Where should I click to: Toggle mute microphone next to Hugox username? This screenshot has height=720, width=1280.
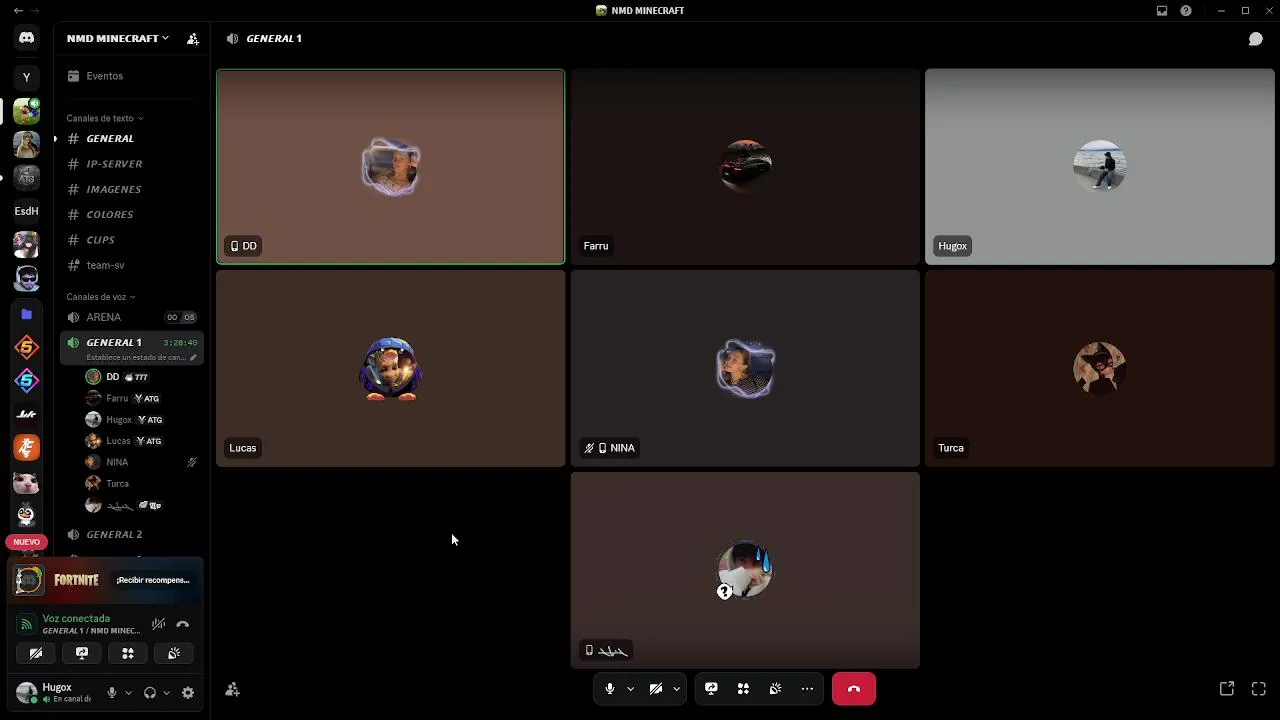[x=112, y=693]
